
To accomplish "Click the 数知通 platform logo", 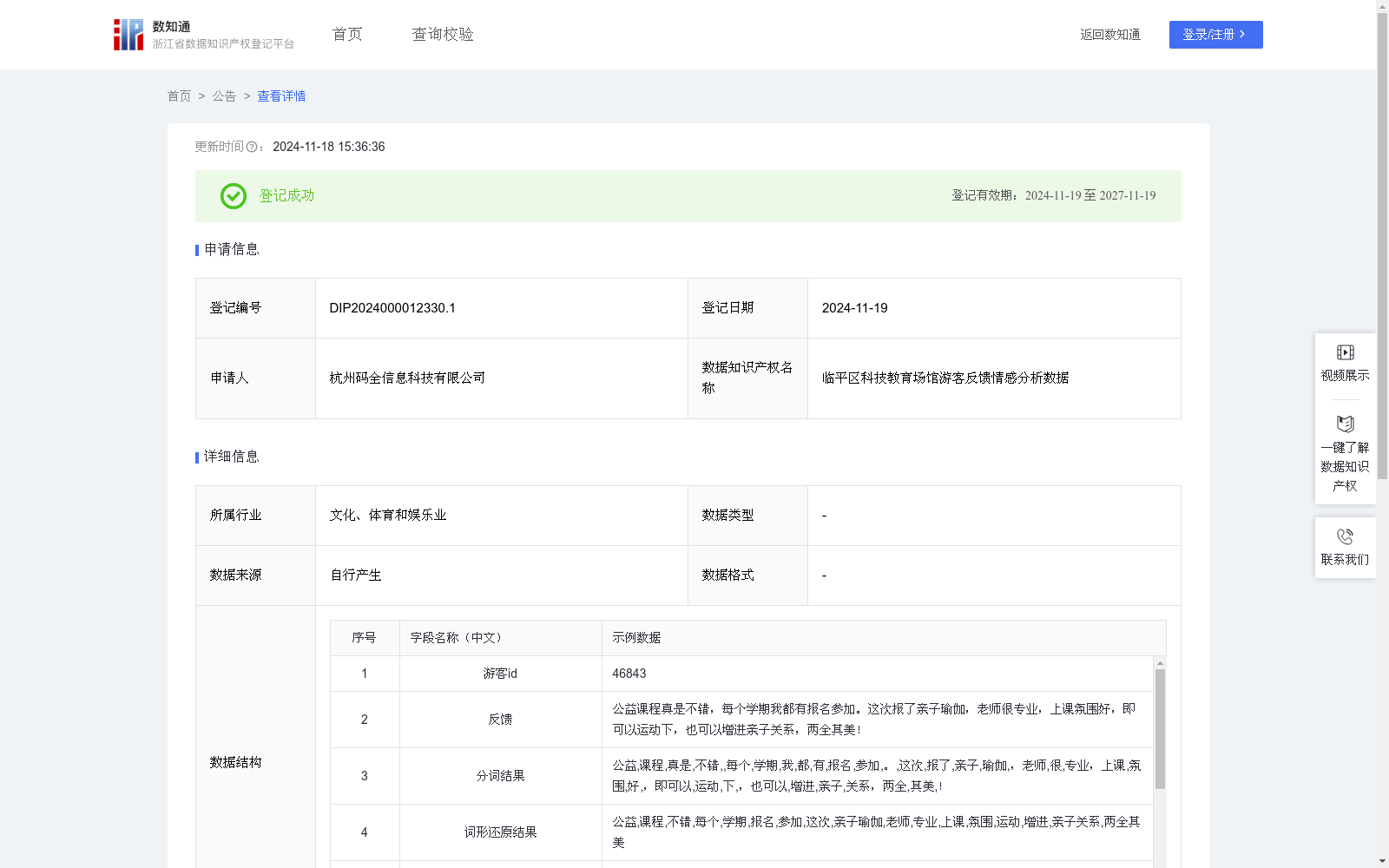I will pyautogui.click(x=204, y=35).
